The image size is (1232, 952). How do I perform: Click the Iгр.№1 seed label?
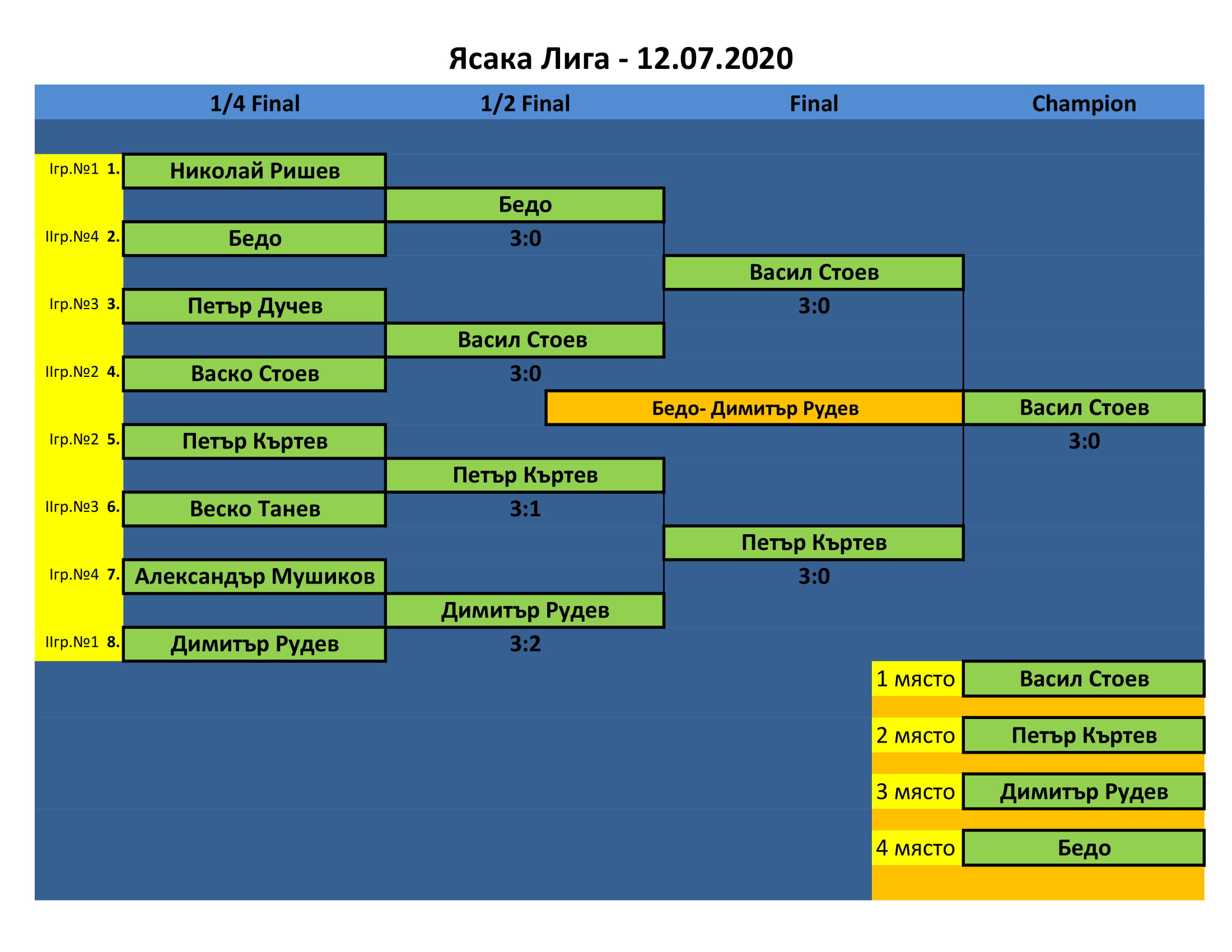click(74, 169)
